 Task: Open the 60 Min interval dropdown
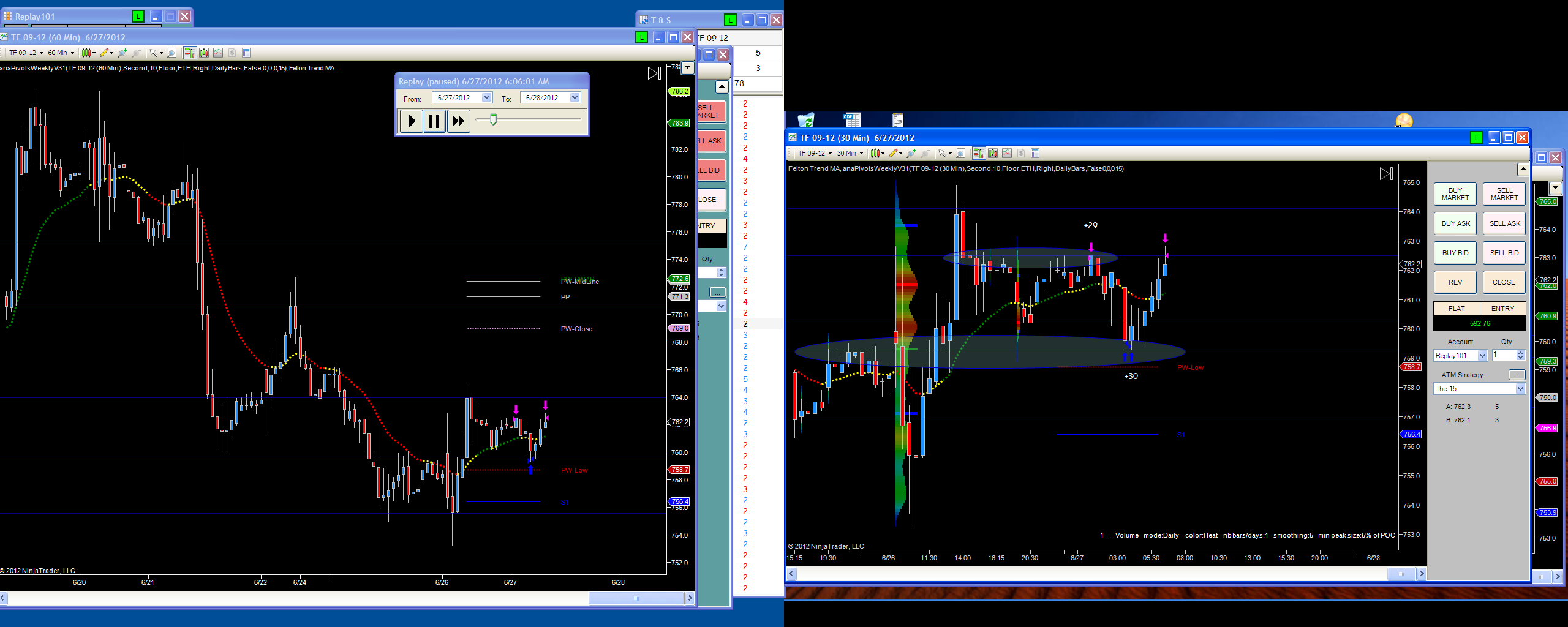coord(61,53)
